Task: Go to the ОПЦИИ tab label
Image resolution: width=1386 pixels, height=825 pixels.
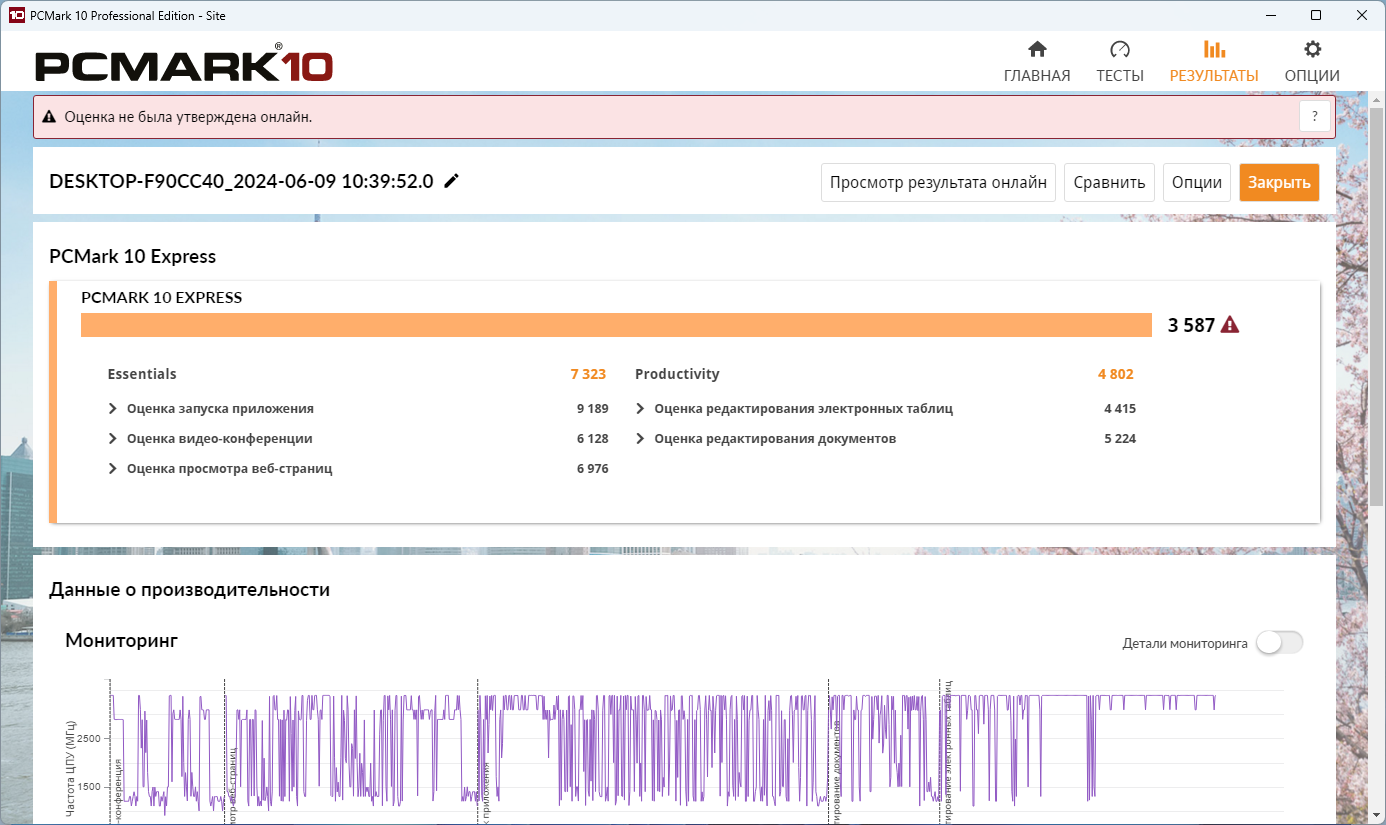Action: tap(1312, 76)
